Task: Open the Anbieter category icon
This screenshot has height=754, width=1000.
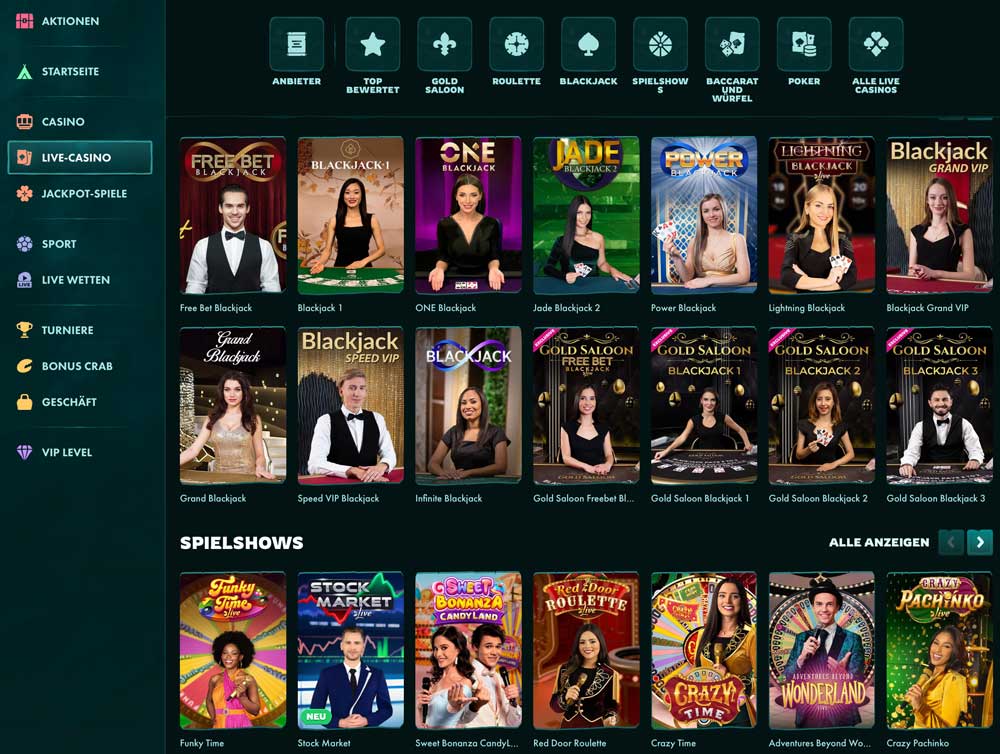Action: click(297, 44)
